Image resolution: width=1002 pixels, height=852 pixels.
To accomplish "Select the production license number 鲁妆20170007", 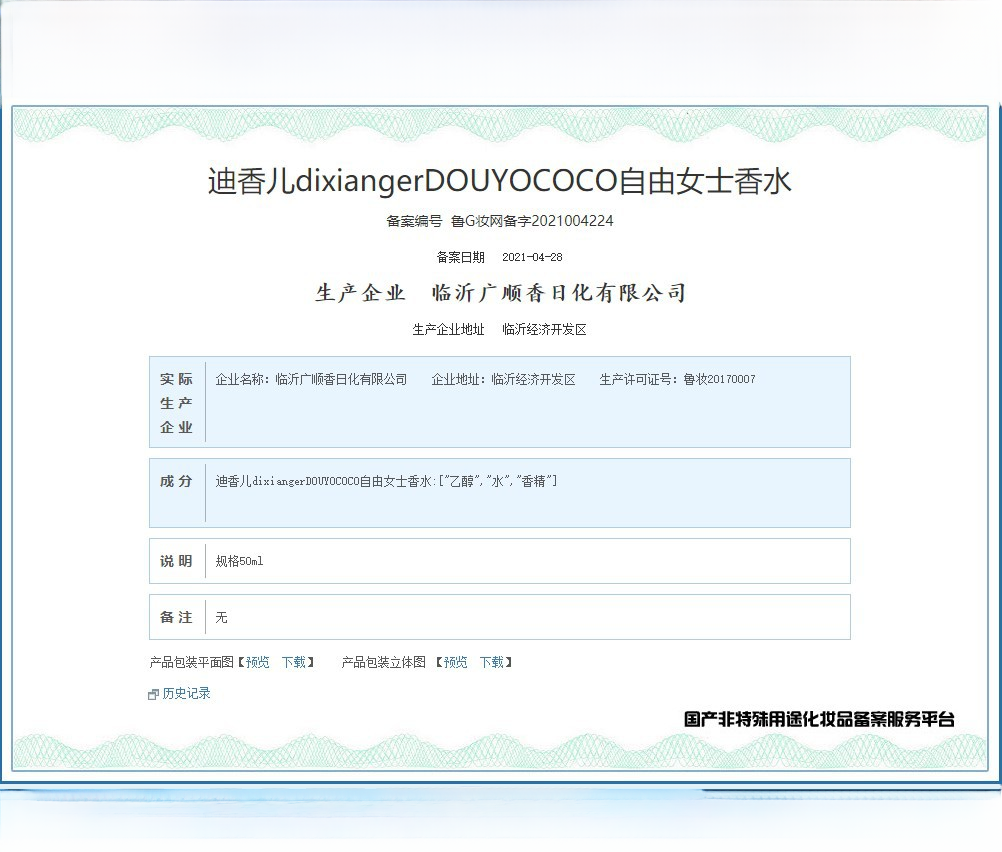I will pyautogui.click(x=719, y=380).
